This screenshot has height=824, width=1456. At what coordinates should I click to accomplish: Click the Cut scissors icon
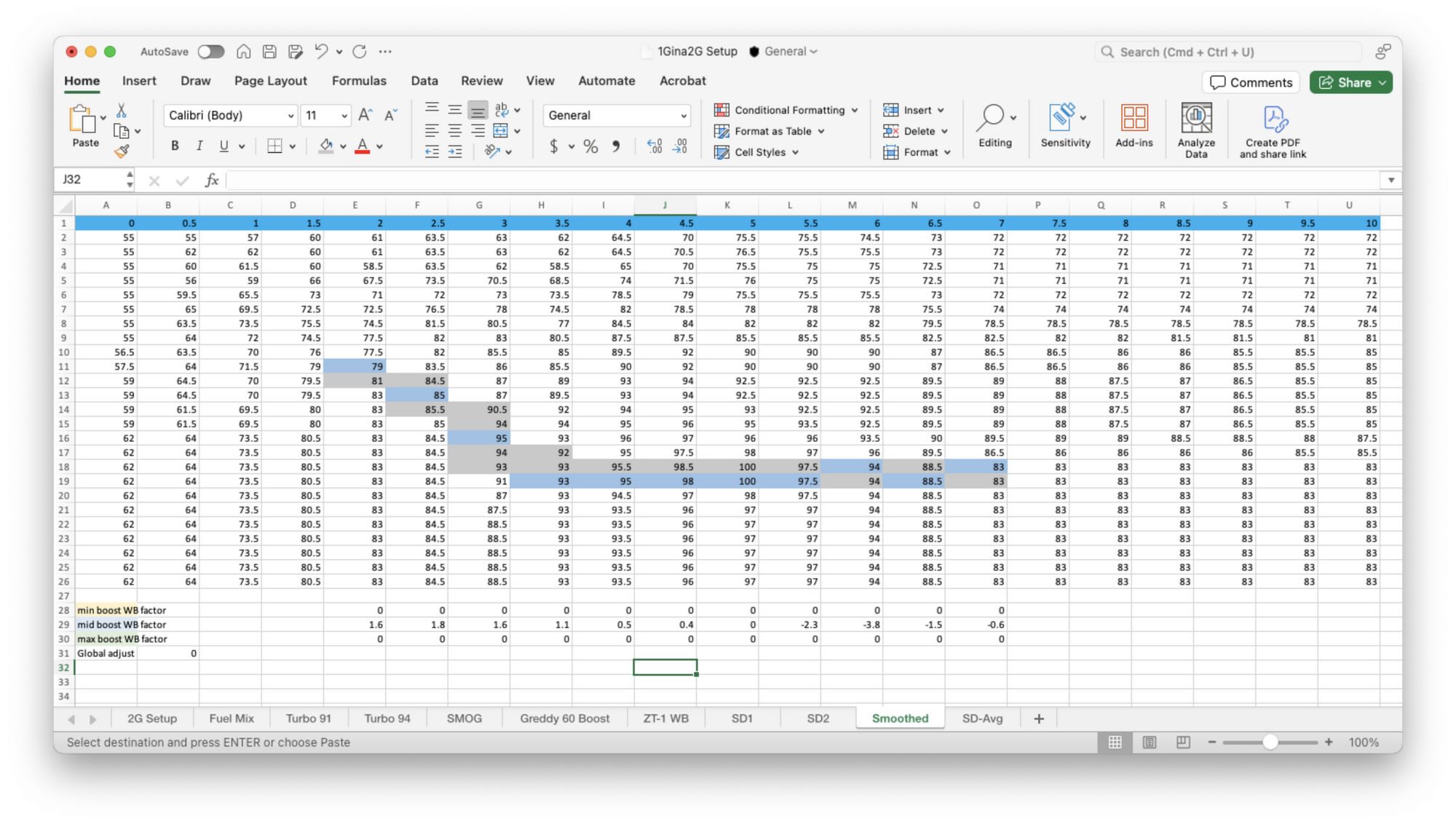click(x=122, y=110)
